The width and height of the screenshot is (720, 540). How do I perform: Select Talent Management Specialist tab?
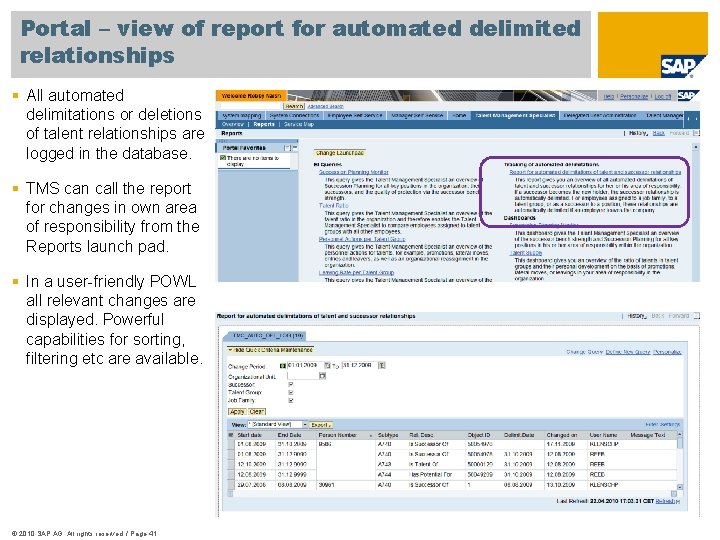coord(515,115)
